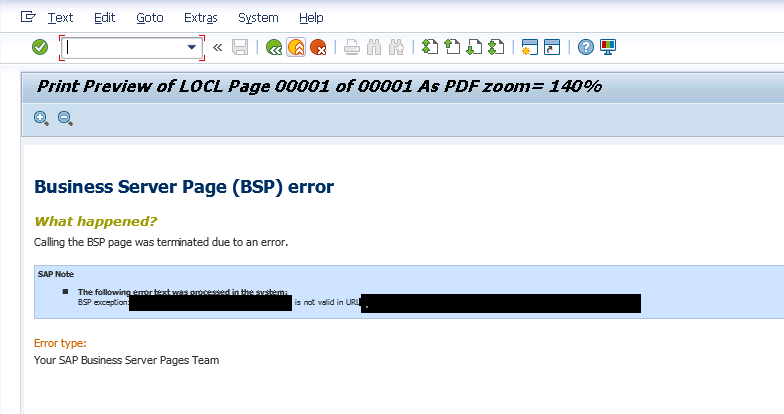Click the red Cancel icon
The height and width of the screenshot is (414, 784).
tap(318, 48)
